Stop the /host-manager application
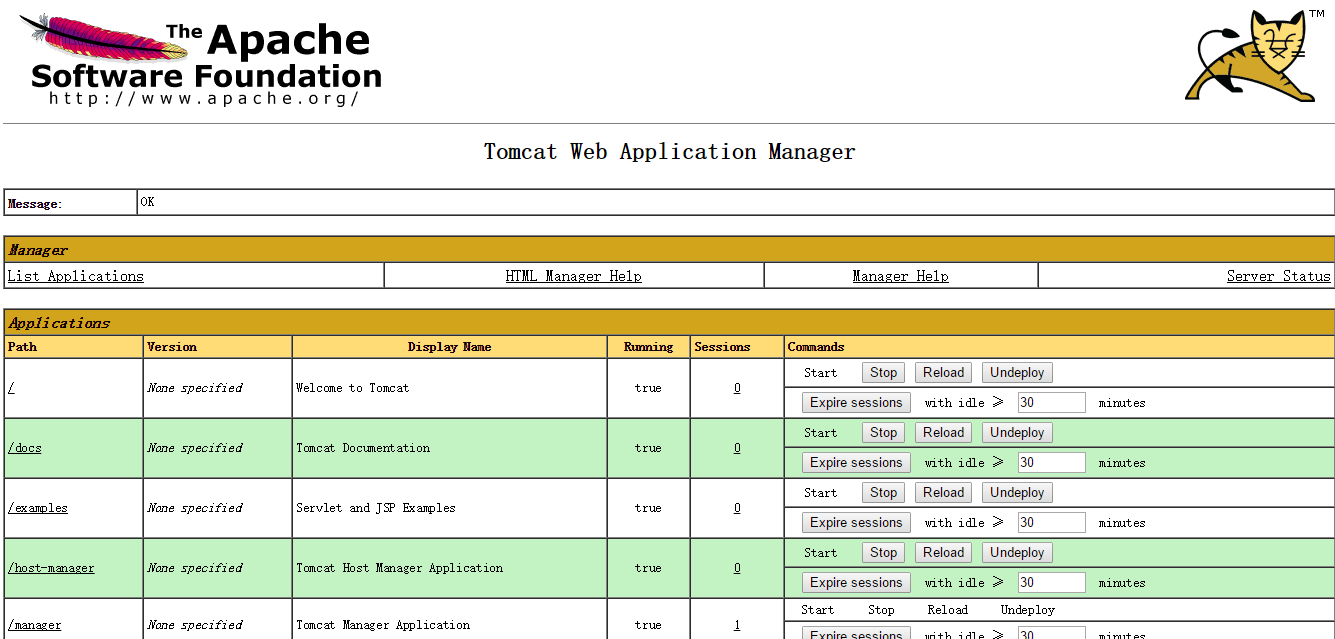 (x=884, y=553)
